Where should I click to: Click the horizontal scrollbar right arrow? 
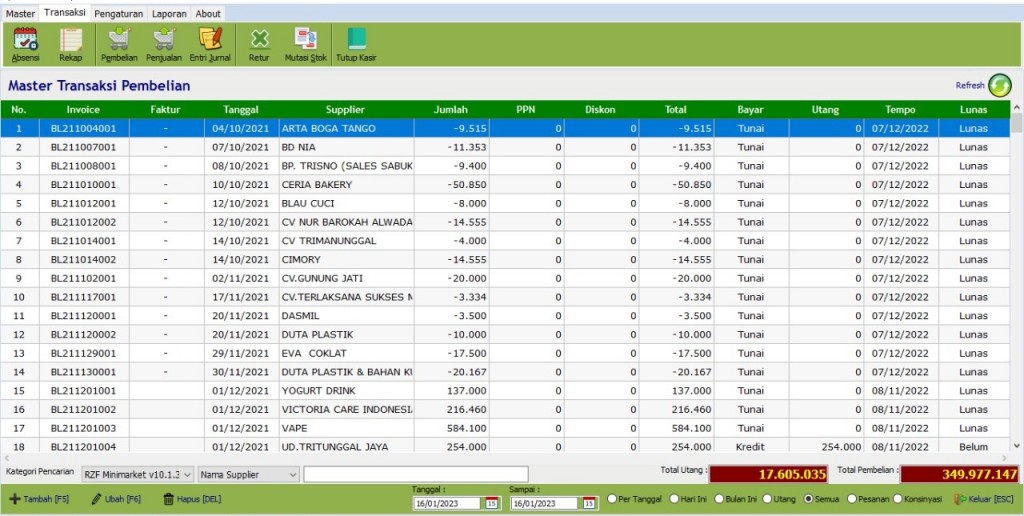click(x=1006, y=459)
